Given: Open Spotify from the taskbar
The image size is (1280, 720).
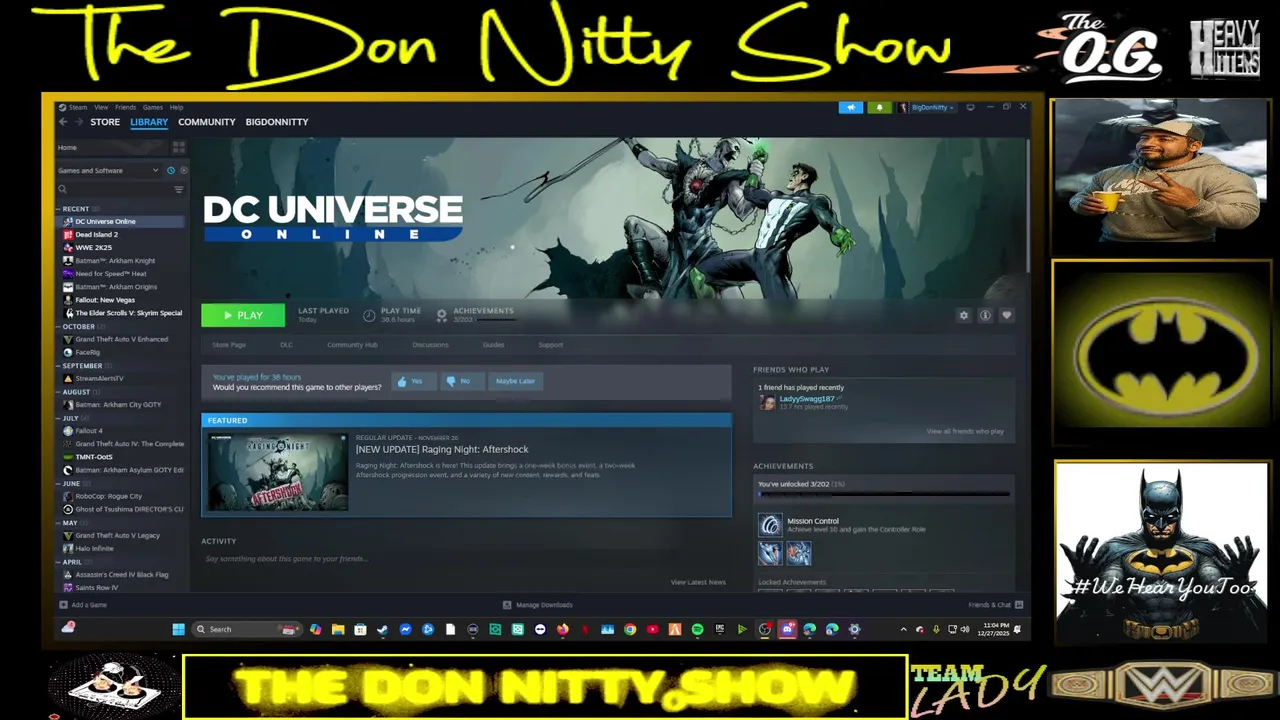Looking at the screenshot, I should 697,629.
